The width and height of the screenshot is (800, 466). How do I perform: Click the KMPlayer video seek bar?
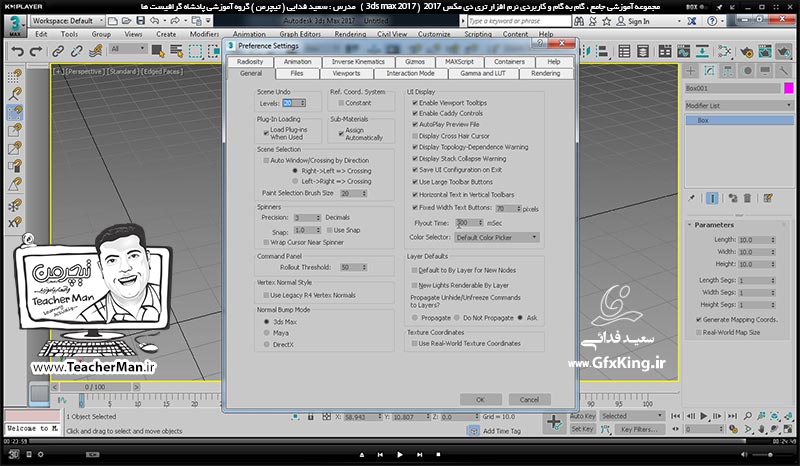(x=400, y=441)
